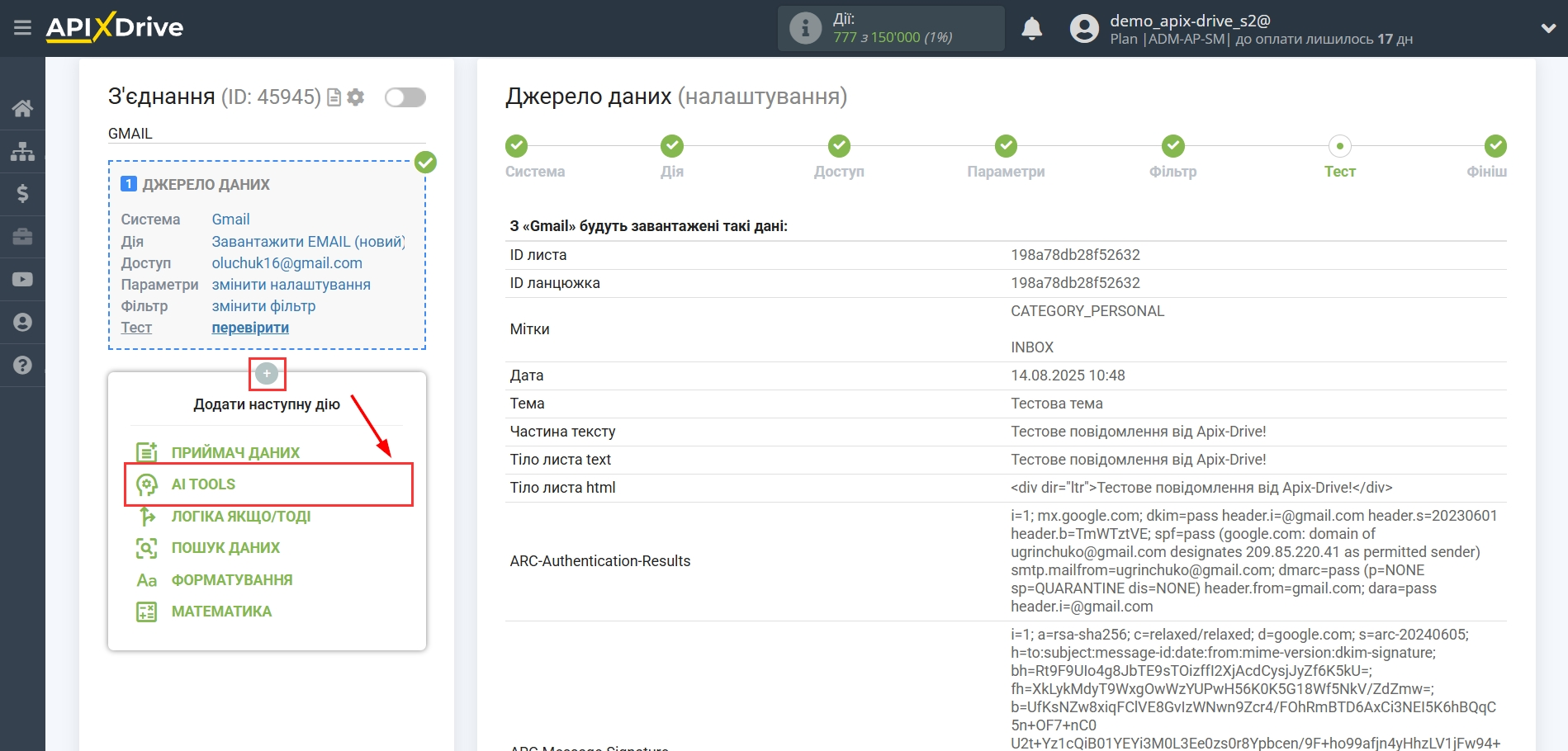Viewport: 1568px width, 751px height.
Task: Open the hamburger menu
Action: click(x=22, y=28)
